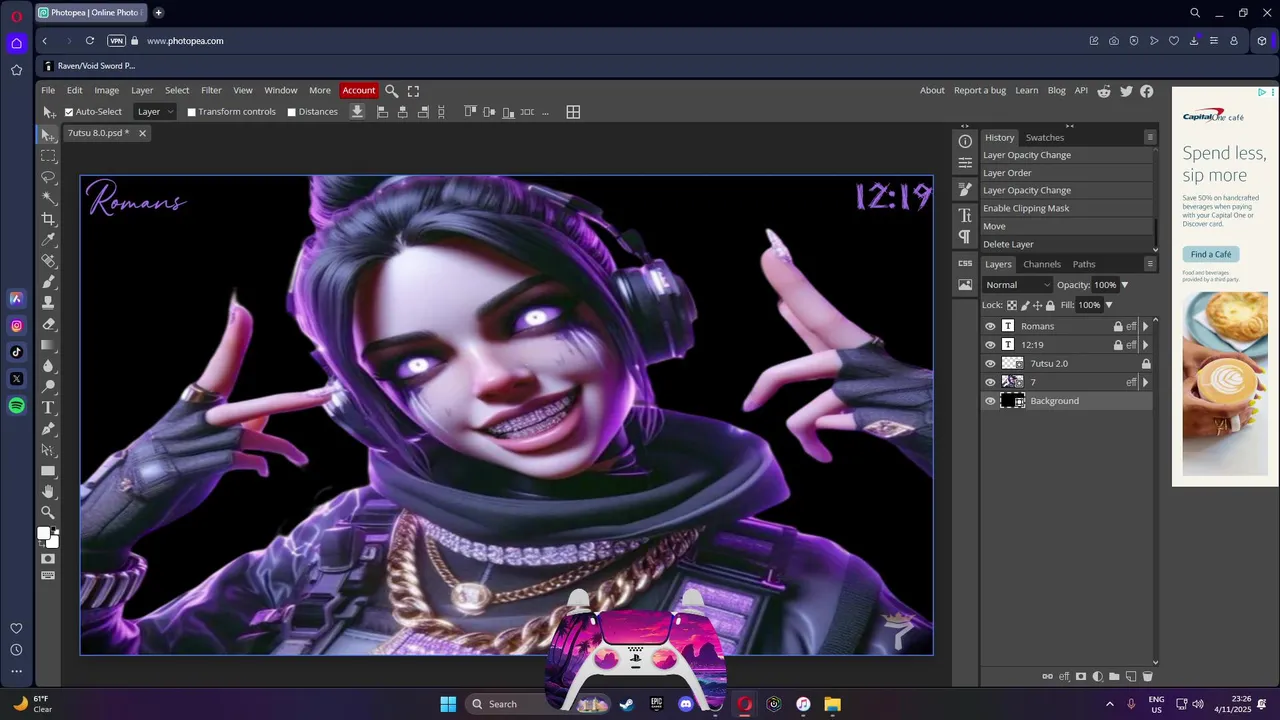The width and height of the screenshot is (1280, 720).
Task: Open the Brush panel icon
Action: [965, 188]
